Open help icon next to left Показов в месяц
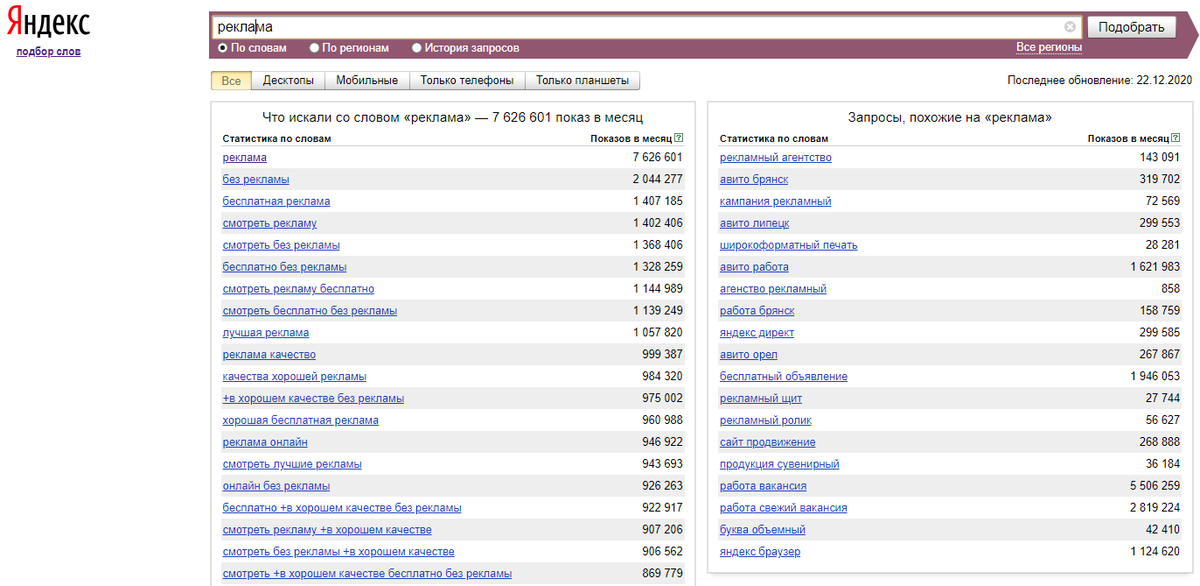Viewport: 1200px width, 586px height. (x=679, y=138)
